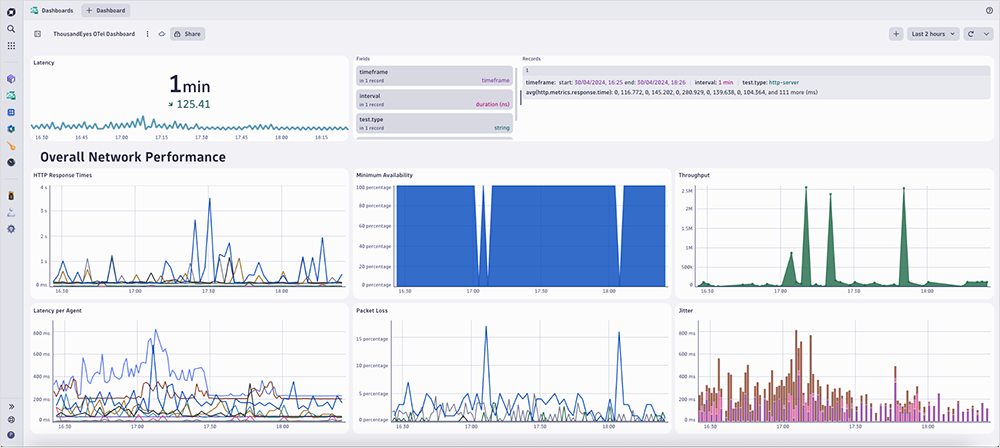Click the cloud sync status icon
The height and width of the screenshot is (448, 1000).
(161, 33)
